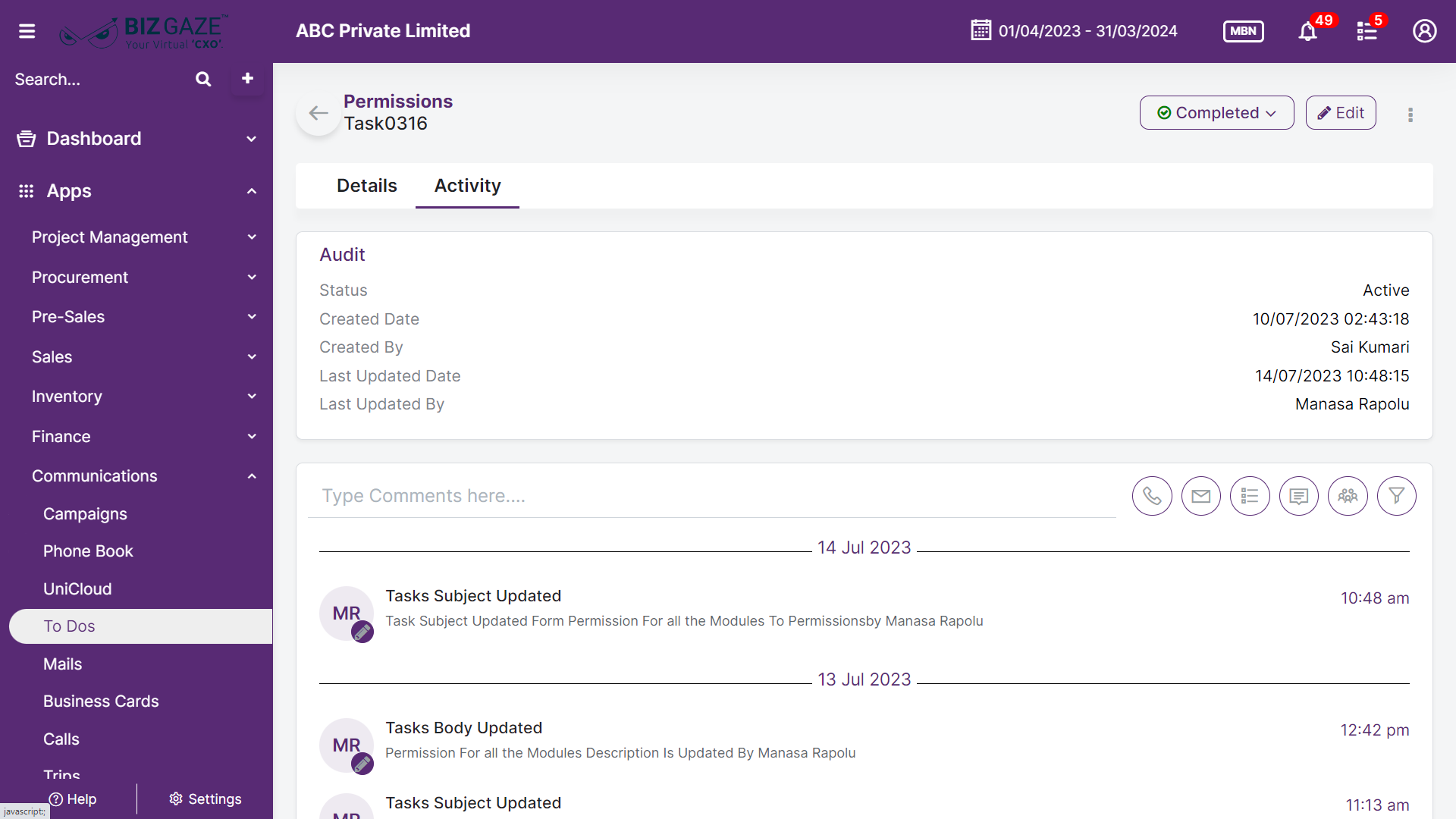
Task: Open Business Cards in sidebar
Action: 101,701
